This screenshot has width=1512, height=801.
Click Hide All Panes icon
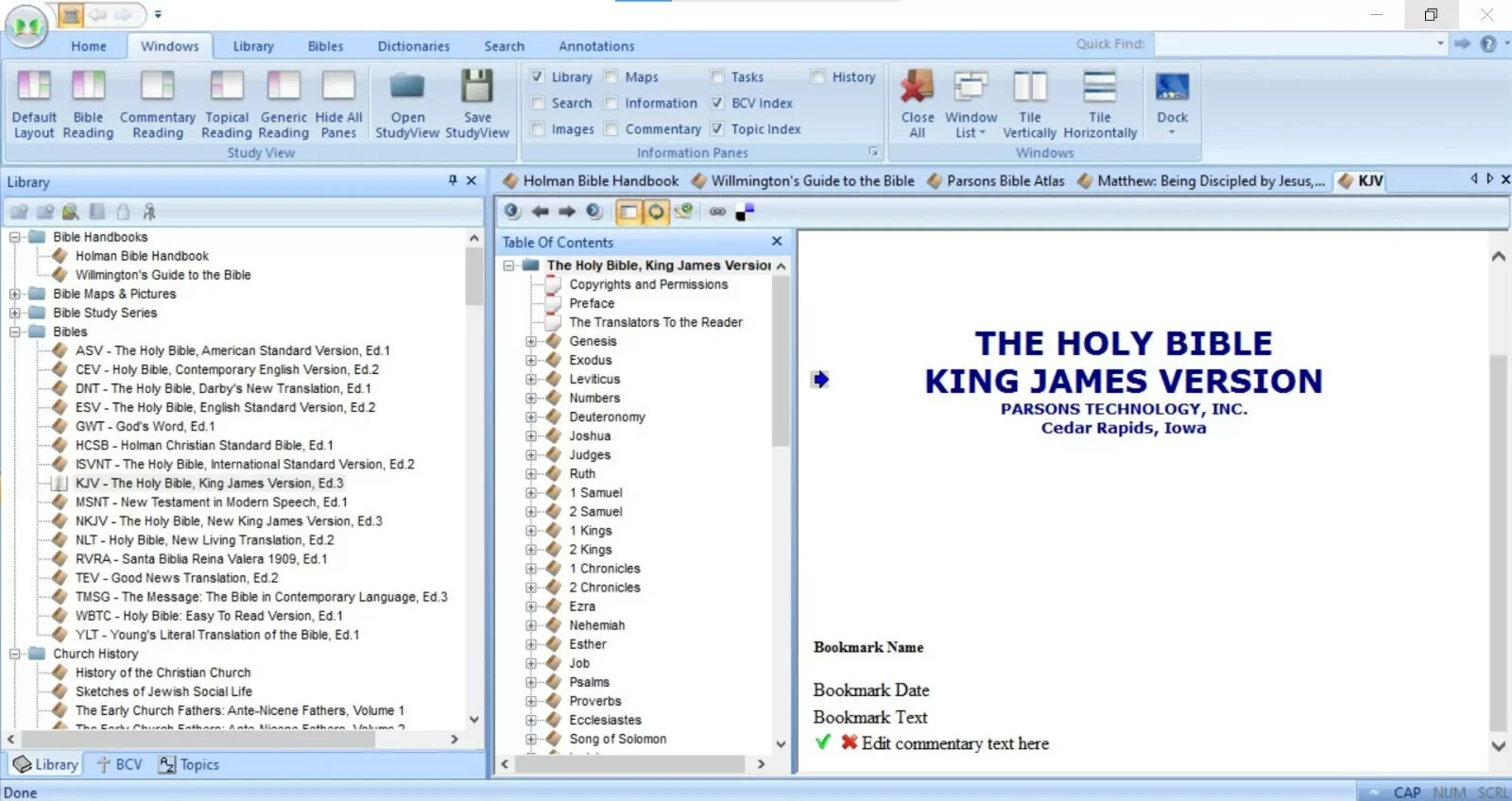coord(338,104)
